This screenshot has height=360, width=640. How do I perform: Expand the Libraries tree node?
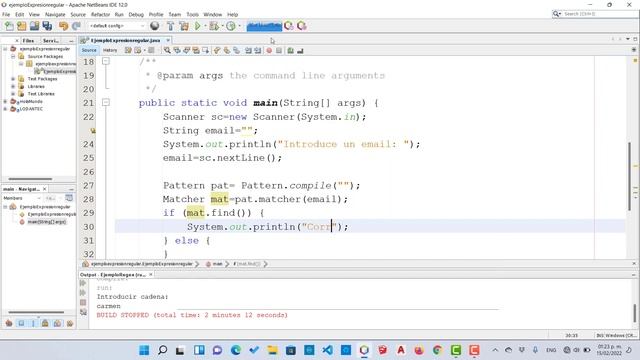[13, 87]
